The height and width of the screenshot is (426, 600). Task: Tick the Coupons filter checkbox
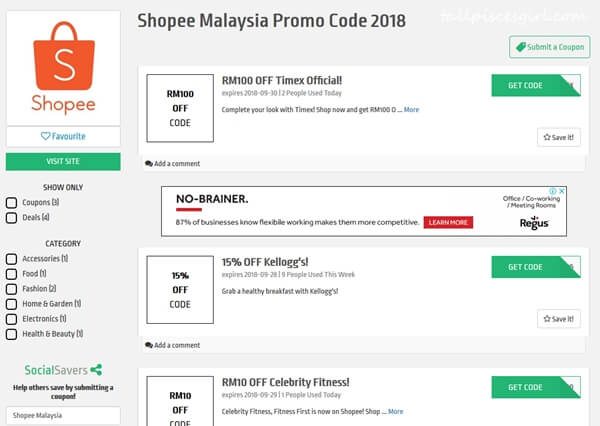pos(12,203)
